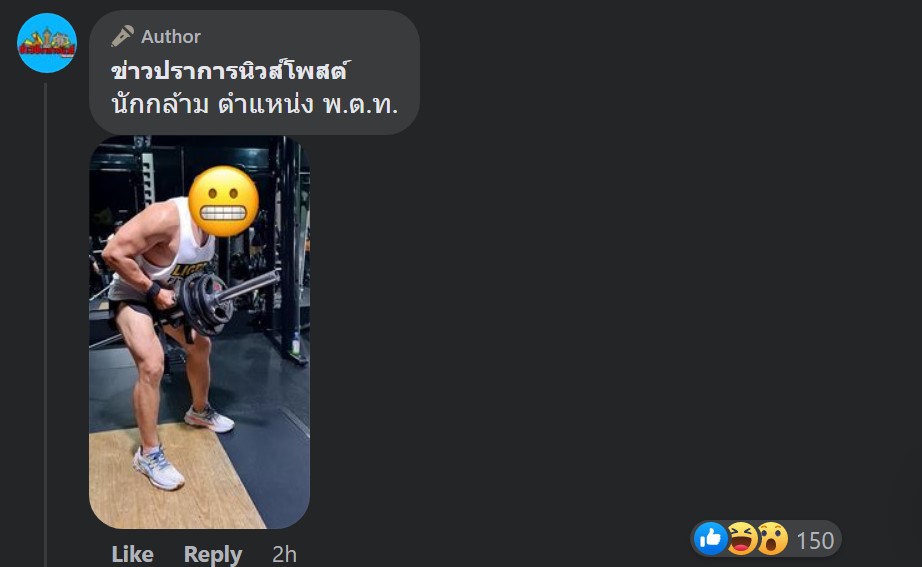This screenshot has height=567, width=922.
Task: Open the 2h timestamp link
Action: tap(284, 554)
